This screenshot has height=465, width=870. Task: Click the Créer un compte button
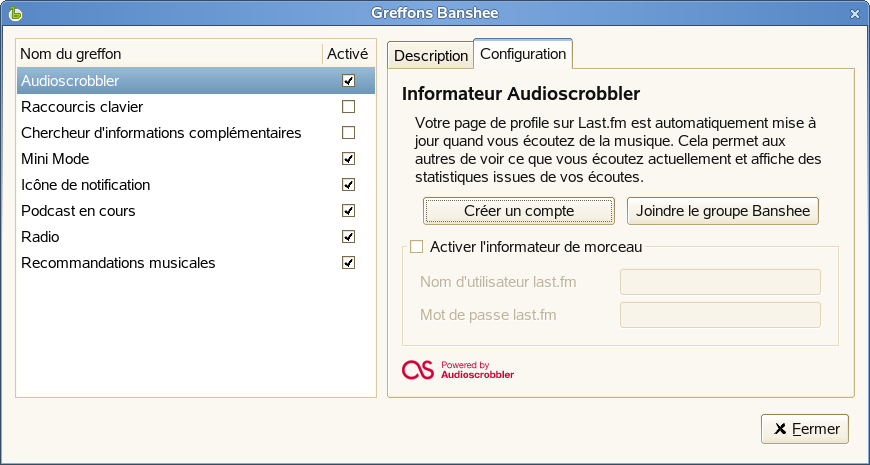(x=519, y=211)
